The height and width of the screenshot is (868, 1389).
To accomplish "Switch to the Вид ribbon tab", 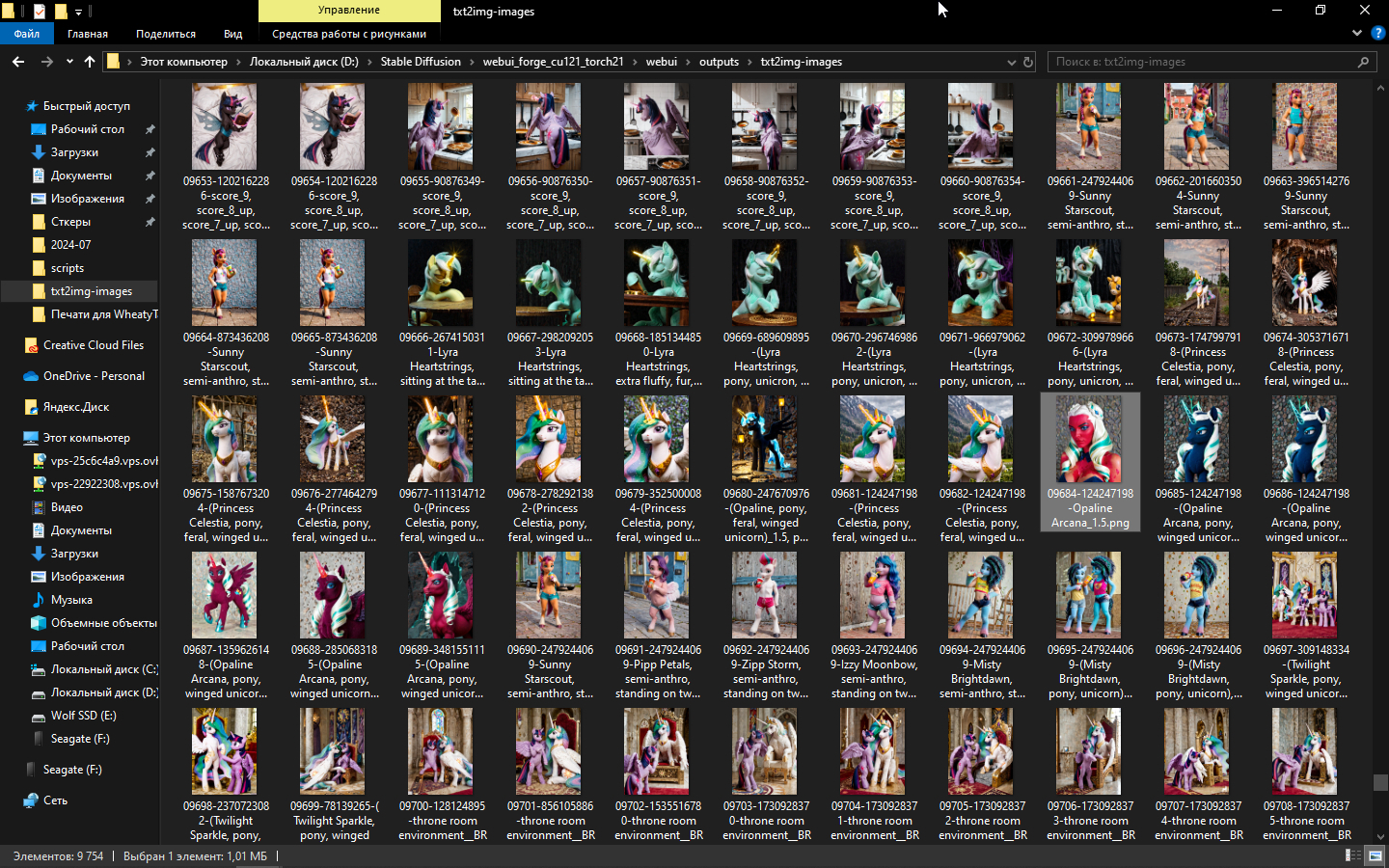I will coord(233,34).
